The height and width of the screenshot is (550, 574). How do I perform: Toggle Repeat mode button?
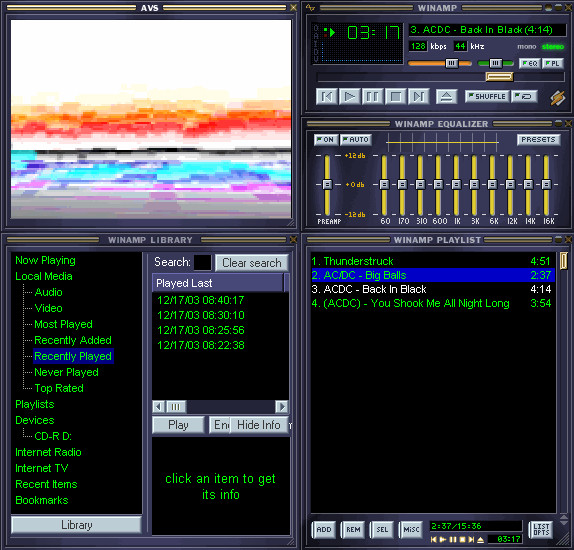coord(524,96)
